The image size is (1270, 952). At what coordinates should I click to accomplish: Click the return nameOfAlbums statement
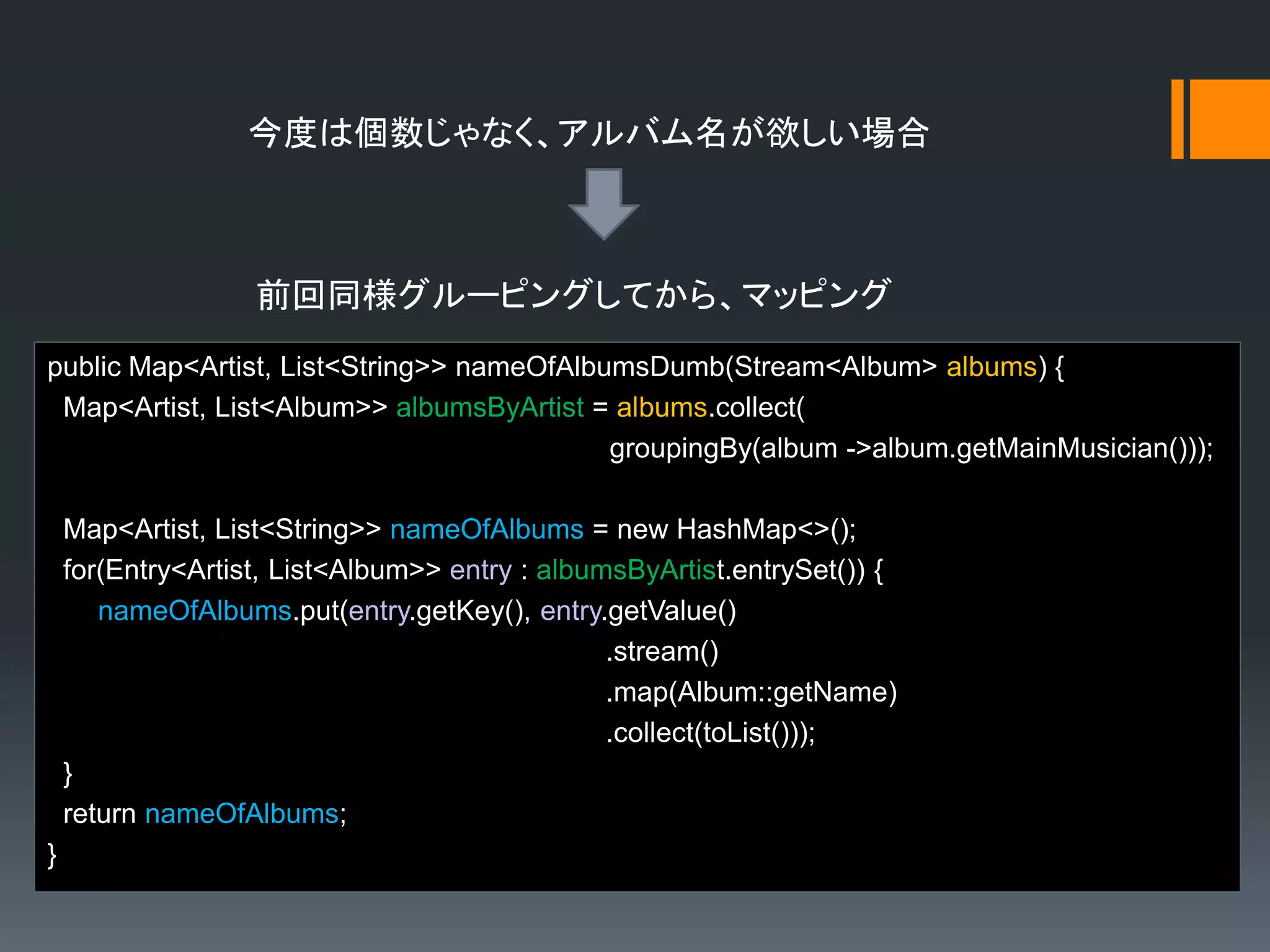point(205,814)
